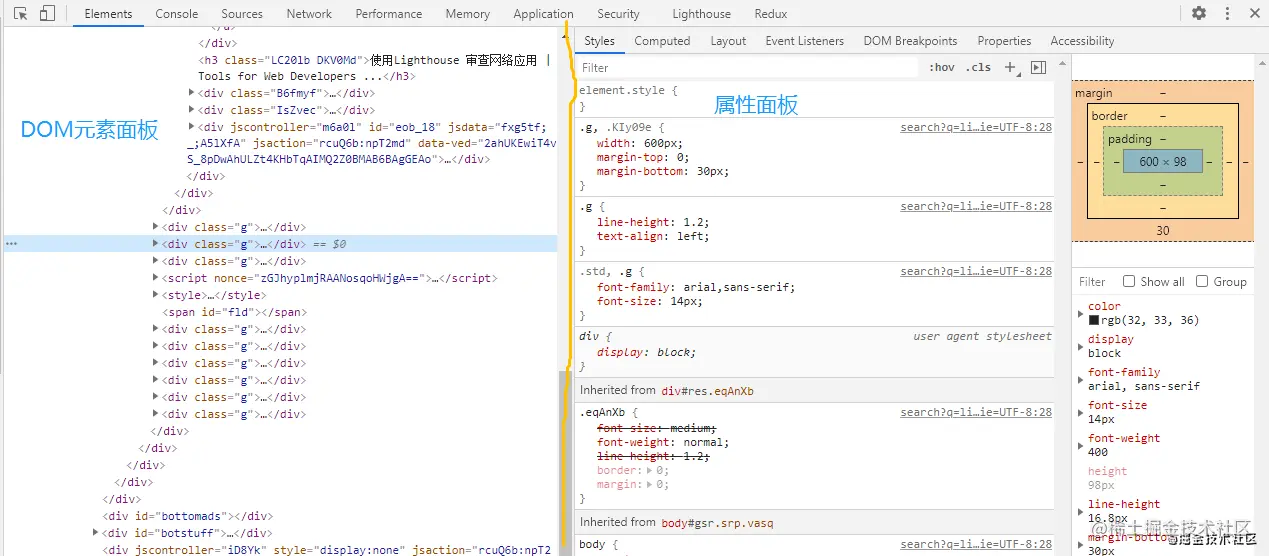Open the Event Listeners tab
Viewport: 1269px width, 556px height.
pos(805,41)
